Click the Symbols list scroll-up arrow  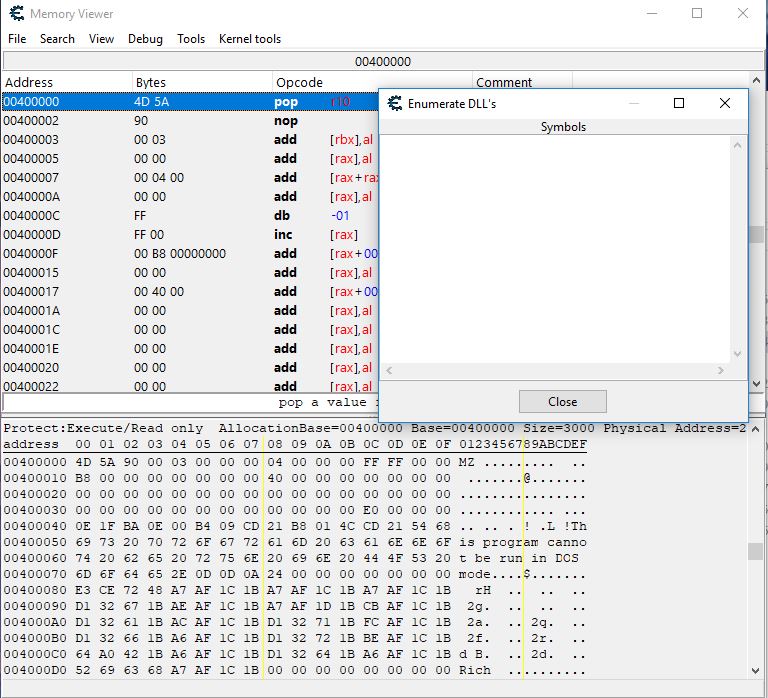(739, 145)
